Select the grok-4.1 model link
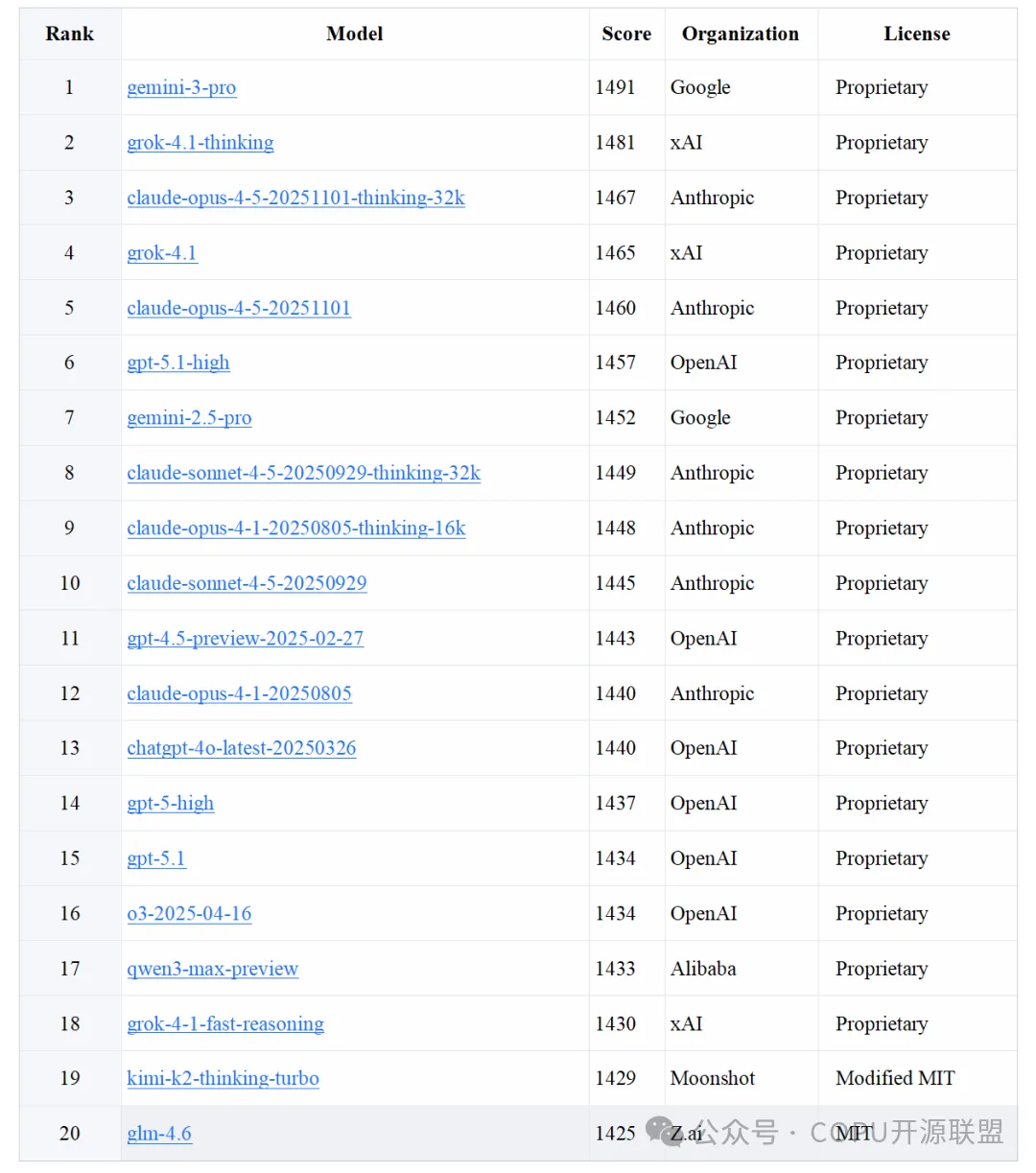 click(162, 253)
